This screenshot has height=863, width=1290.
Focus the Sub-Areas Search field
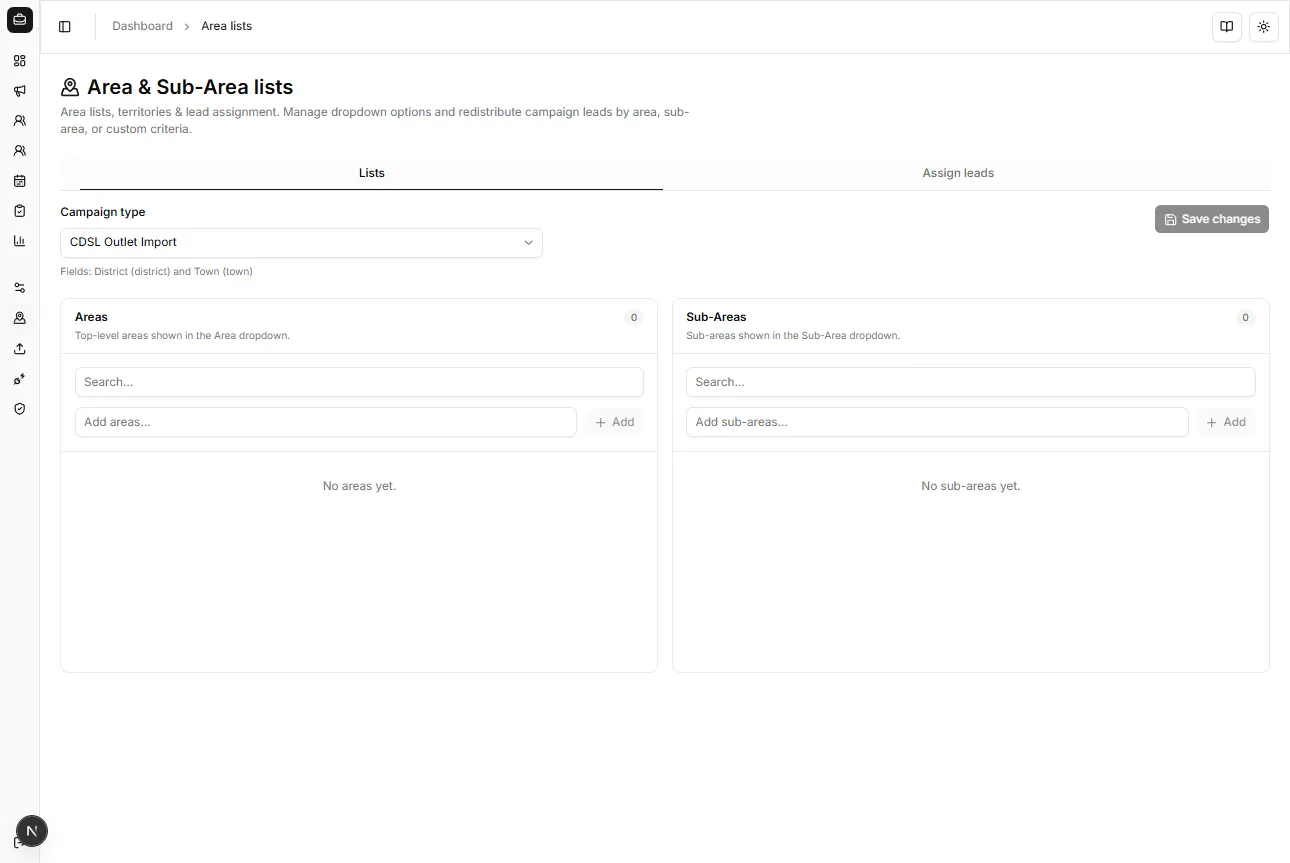click(x=970, y=382)
